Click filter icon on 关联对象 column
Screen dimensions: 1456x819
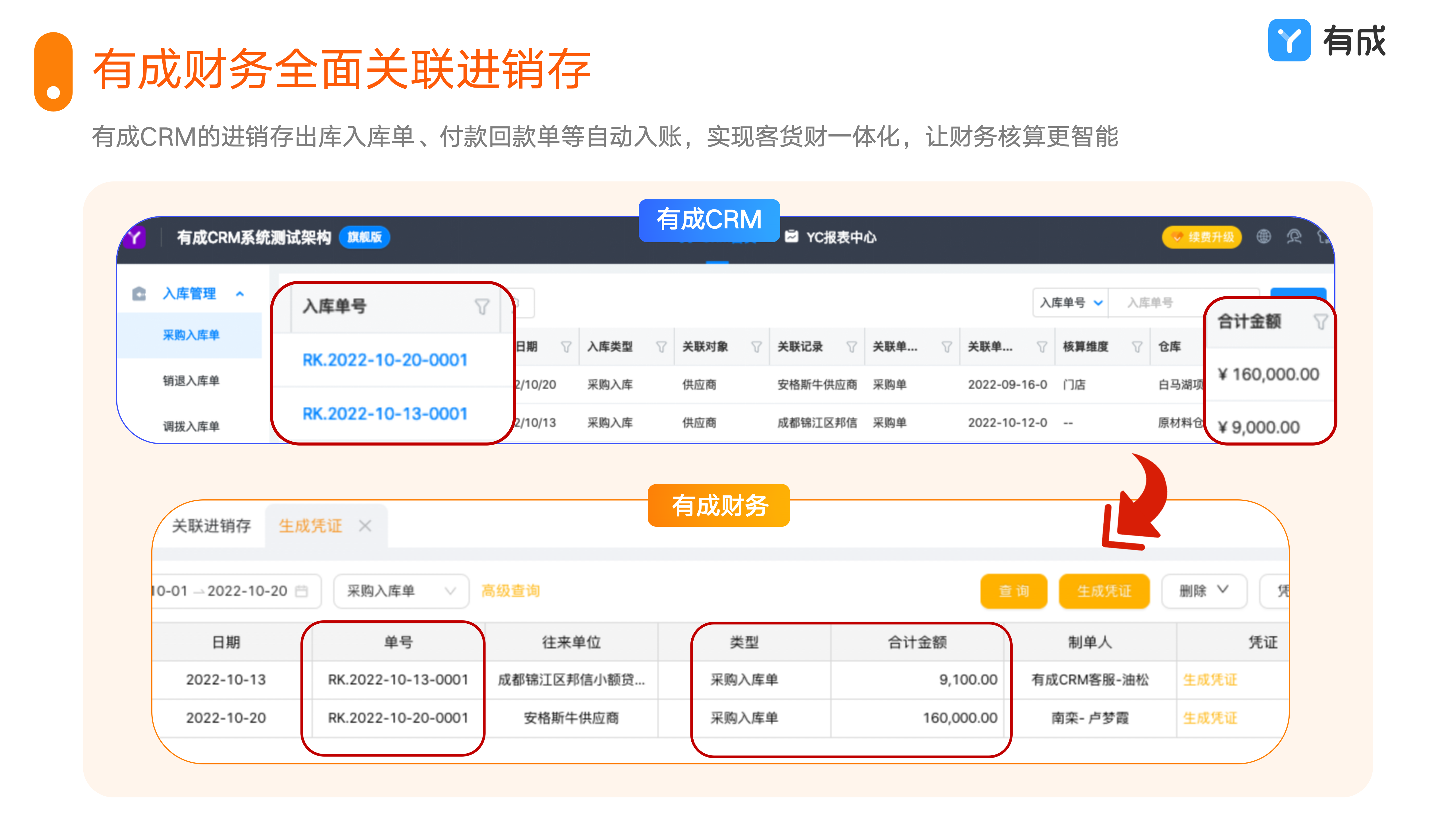click(x=756, y=346)
